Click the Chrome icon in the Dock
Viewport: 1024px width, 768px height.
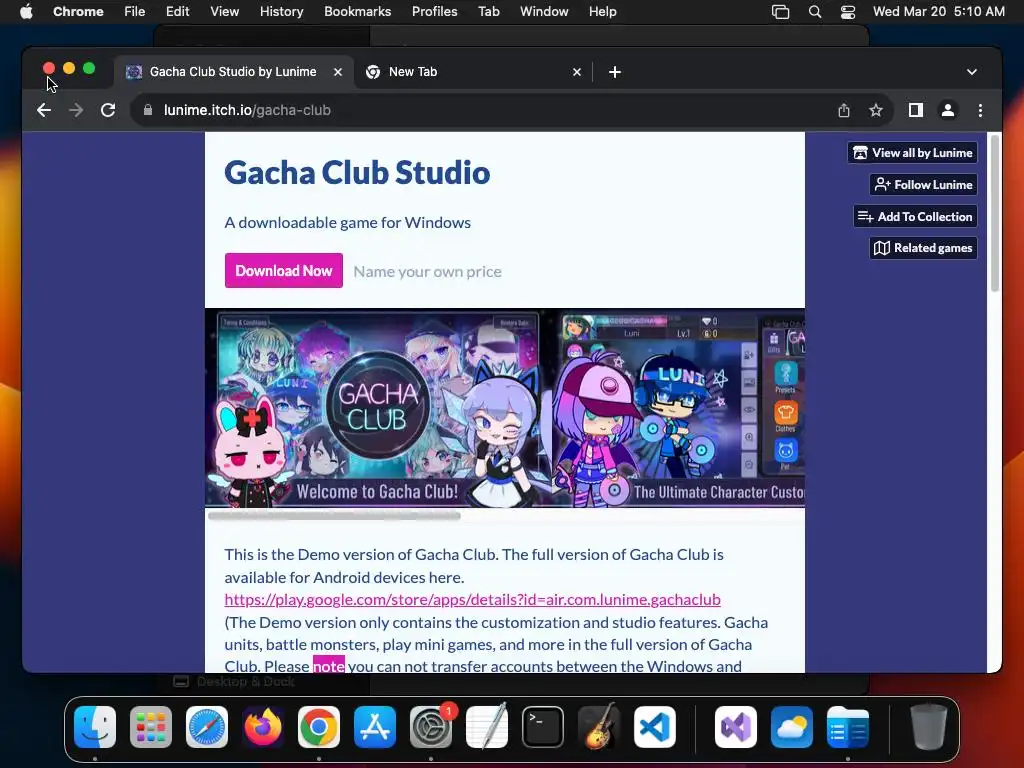point(319,727)
